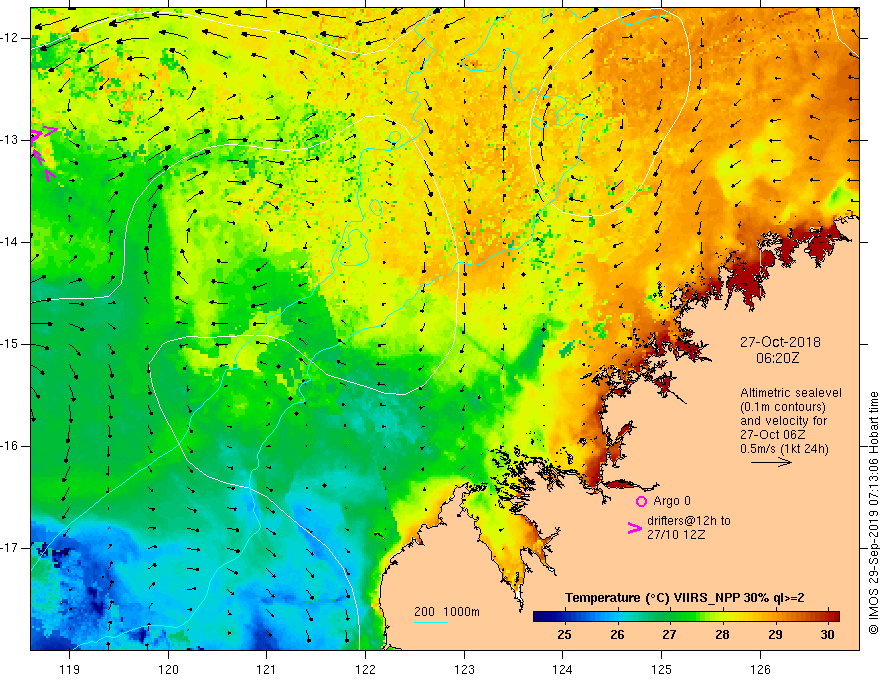Click the magenta drifters legend arrowhead
Screen dimensions: 880x680
(634, 527)
